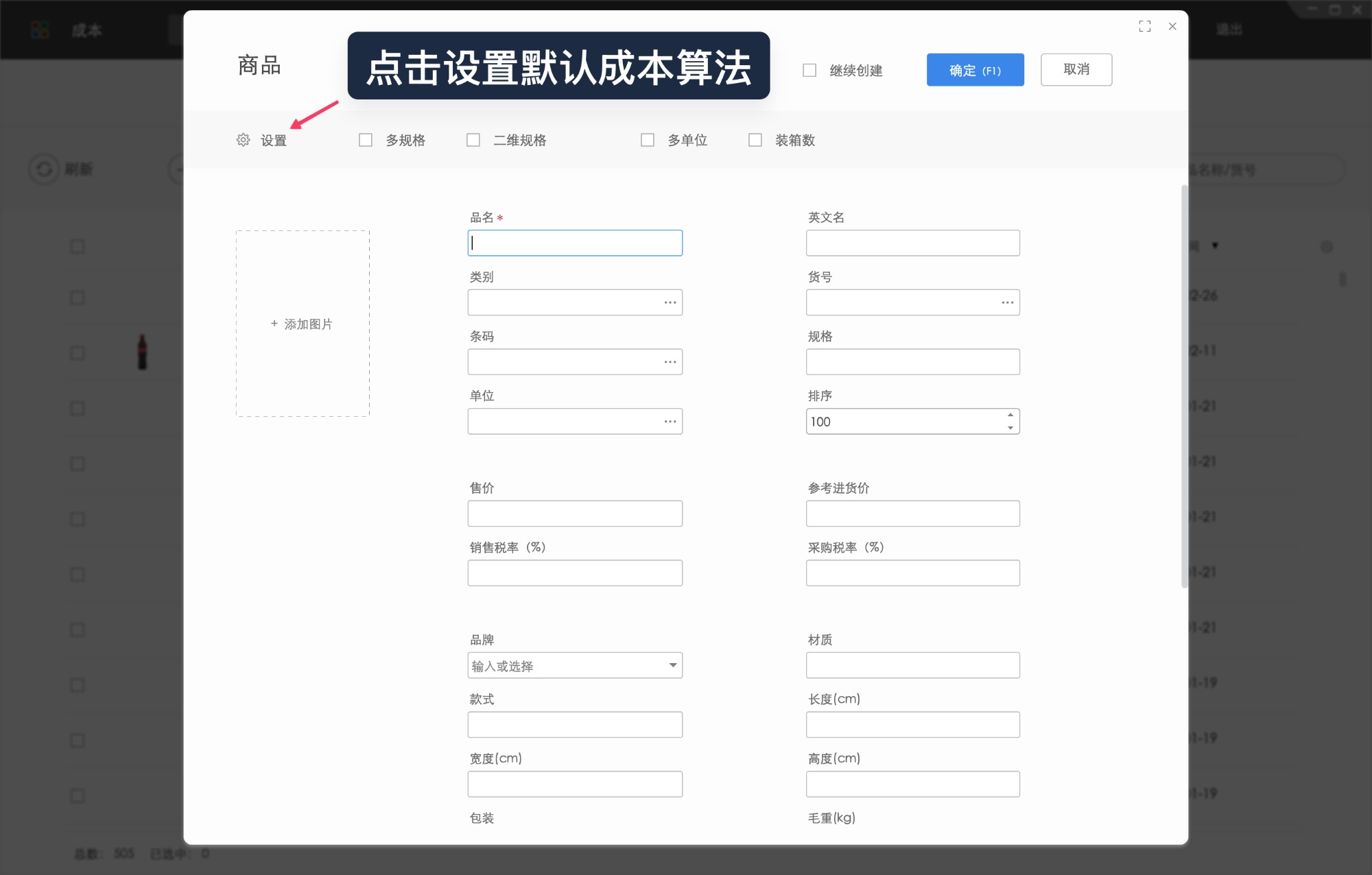
Task: Click the 取消 cancel button
Action: [1076, 69]
